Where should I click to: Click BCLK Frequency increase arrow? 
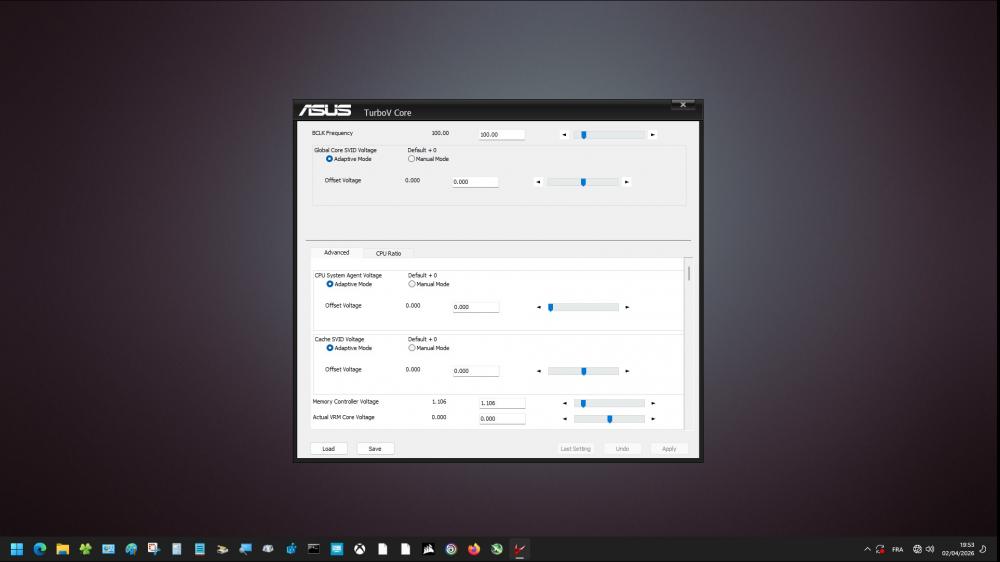pyautogui.click(x=653, y=134)
